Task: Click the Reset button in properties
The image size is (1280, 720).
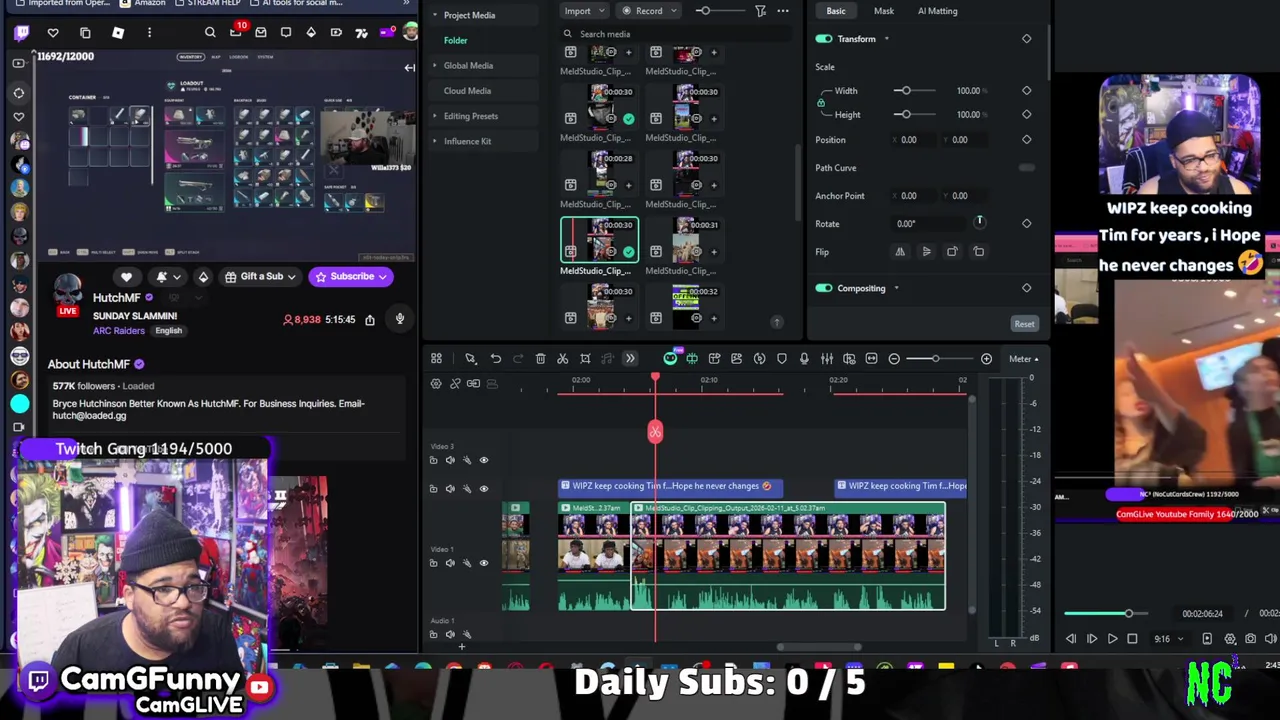Action: click(1024, 324)
